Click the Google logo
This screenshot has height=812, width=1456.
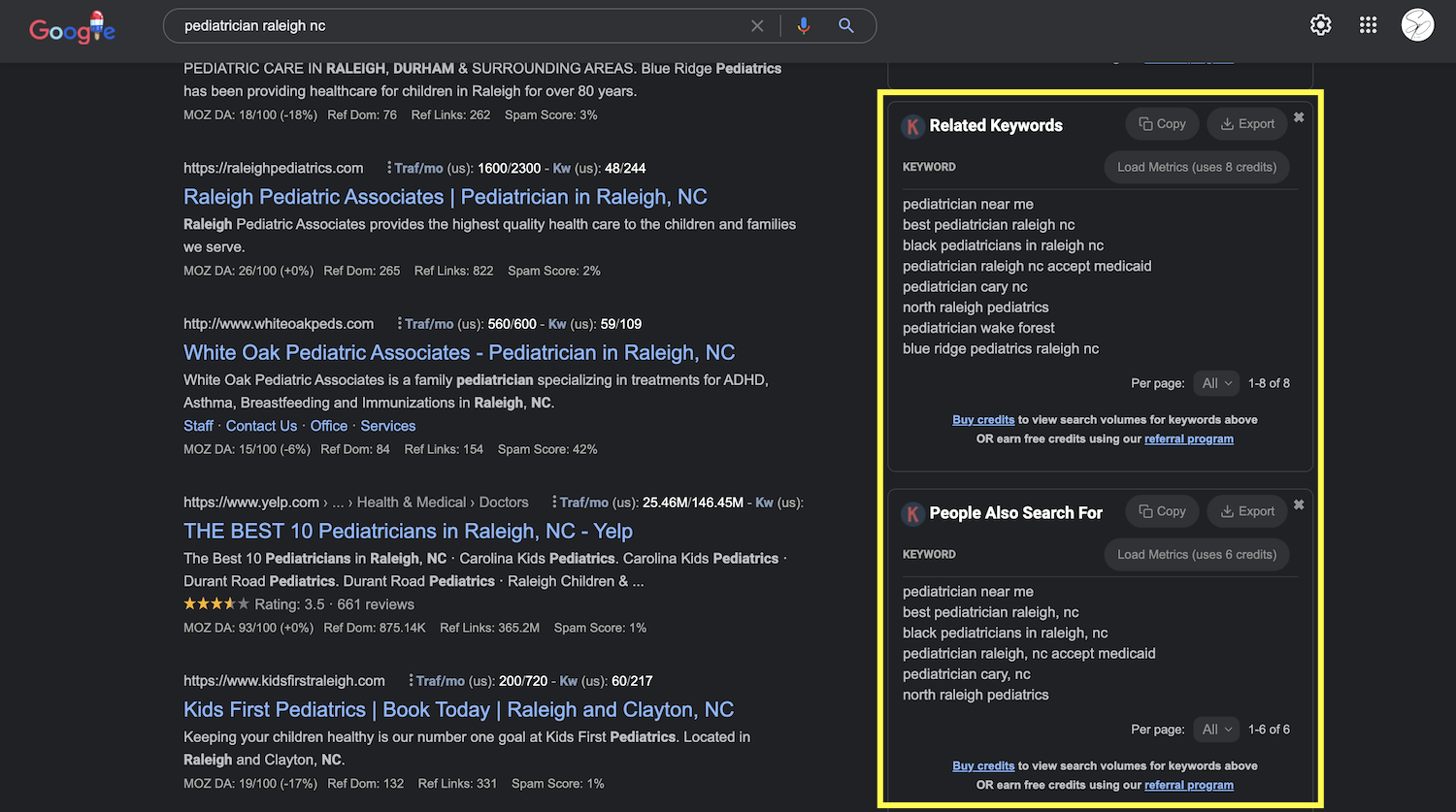72,28
